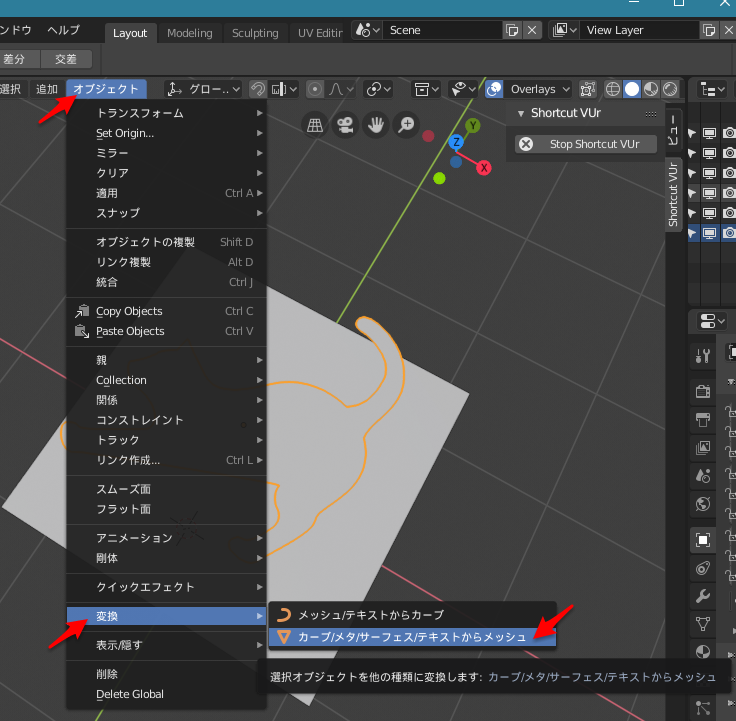This screenshot has height=721, width=736.
Task: Open the proportional falloff curve dropdown
Action: coord(340,89)
